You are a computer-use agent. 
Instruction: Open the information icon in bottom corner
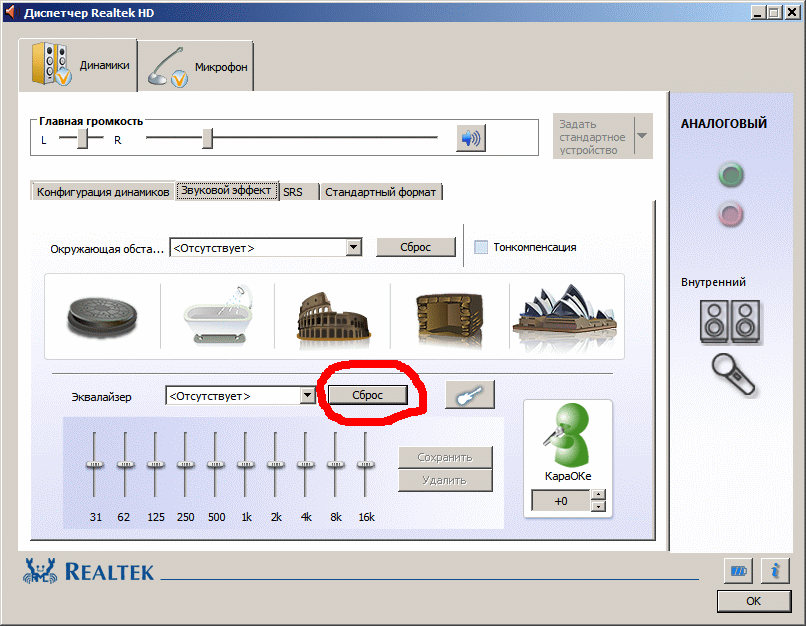[775, 570]
